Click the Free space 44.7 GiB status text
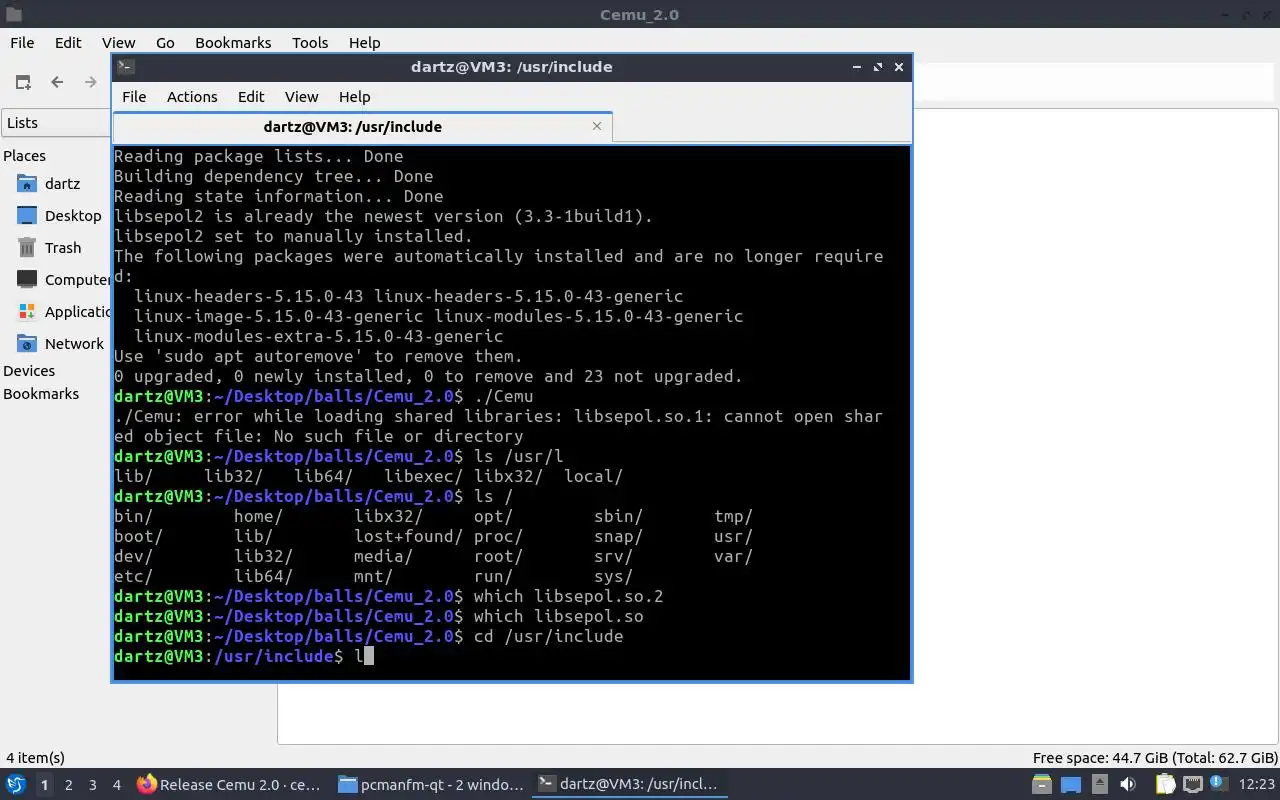Screen dimensions: 1280x800 click(1155, 758)
